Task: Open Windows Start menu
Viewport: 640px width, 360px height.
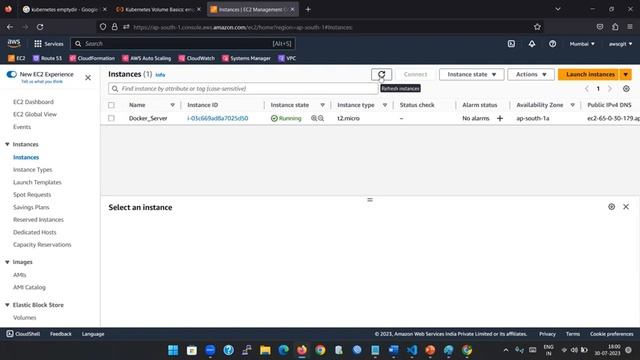Action: click(x=173, y=350)
